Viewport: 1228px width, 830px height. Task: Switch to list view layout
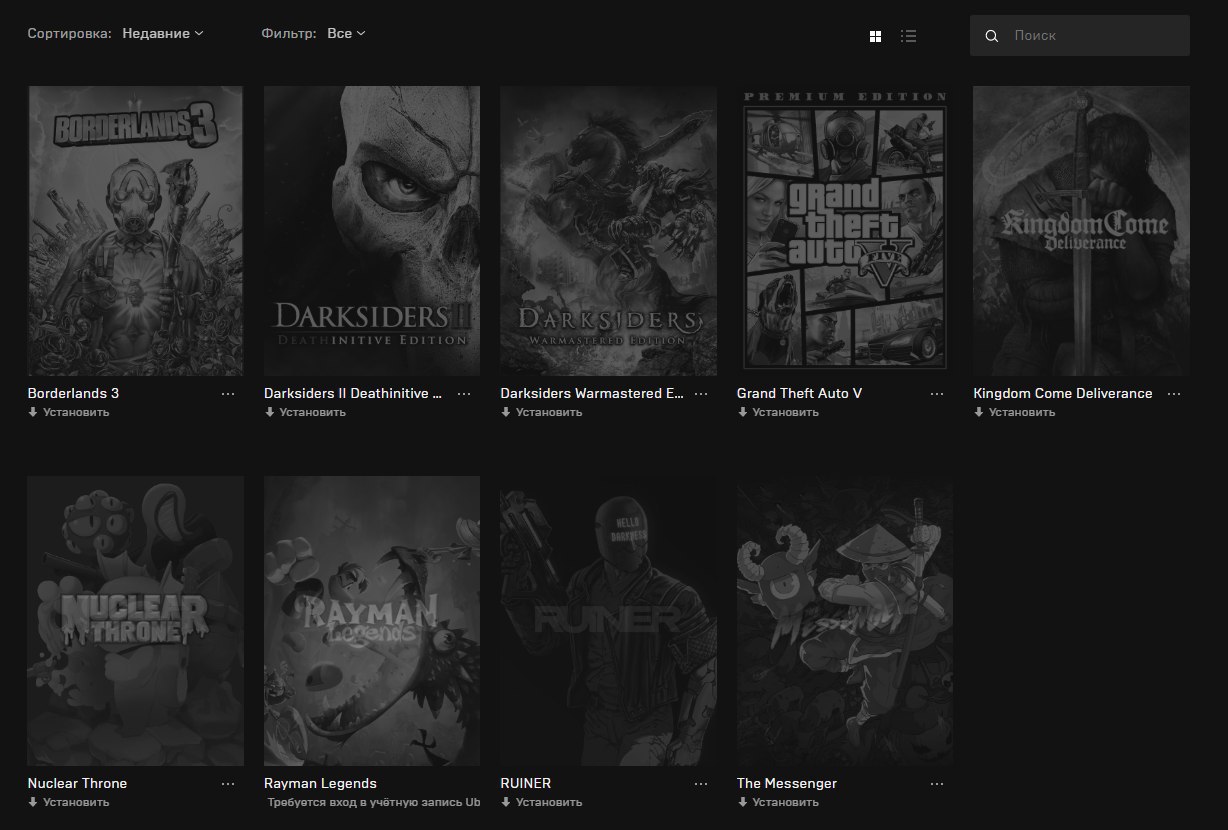[x=908, y=36]
